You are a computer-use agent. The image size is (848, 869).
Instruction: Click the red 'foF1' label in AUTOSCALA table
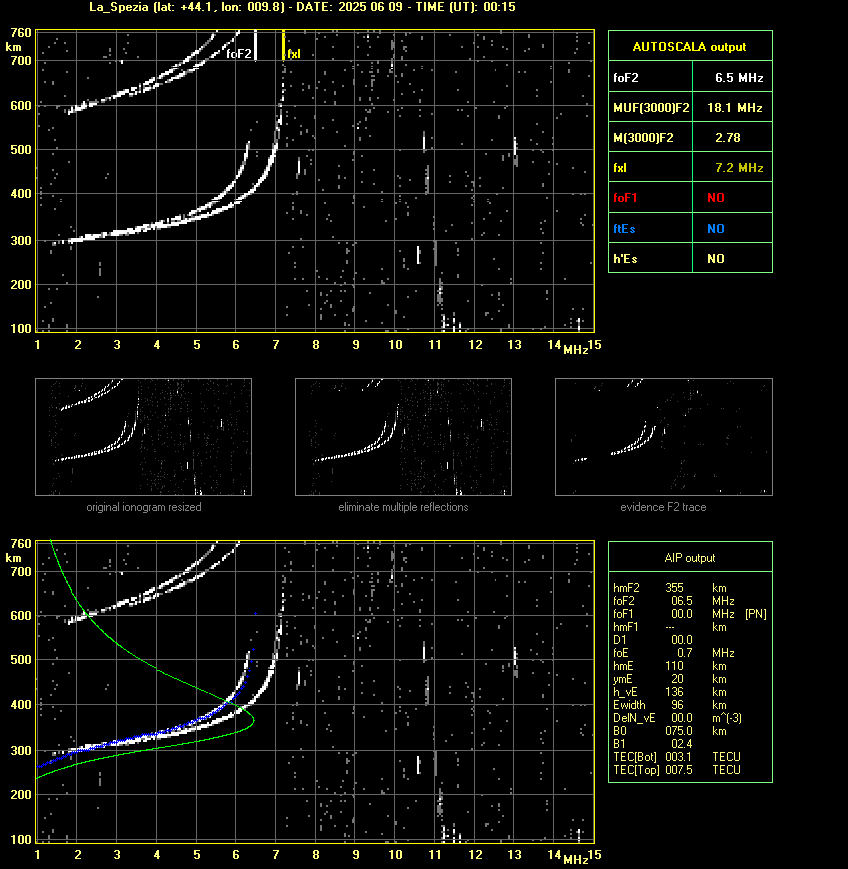click(x=625, y=198)
